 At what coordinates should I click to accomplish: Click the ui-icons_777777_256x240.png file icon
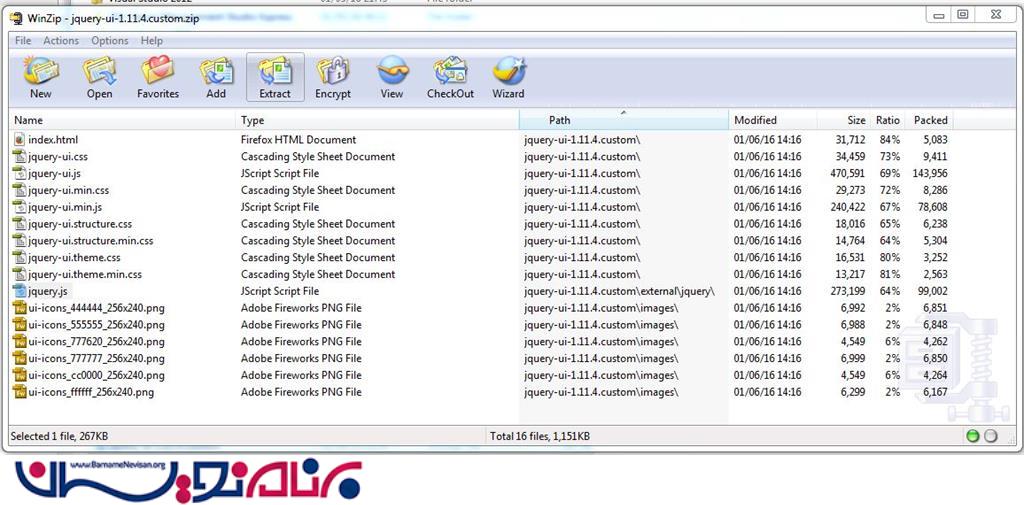(19, 359)
